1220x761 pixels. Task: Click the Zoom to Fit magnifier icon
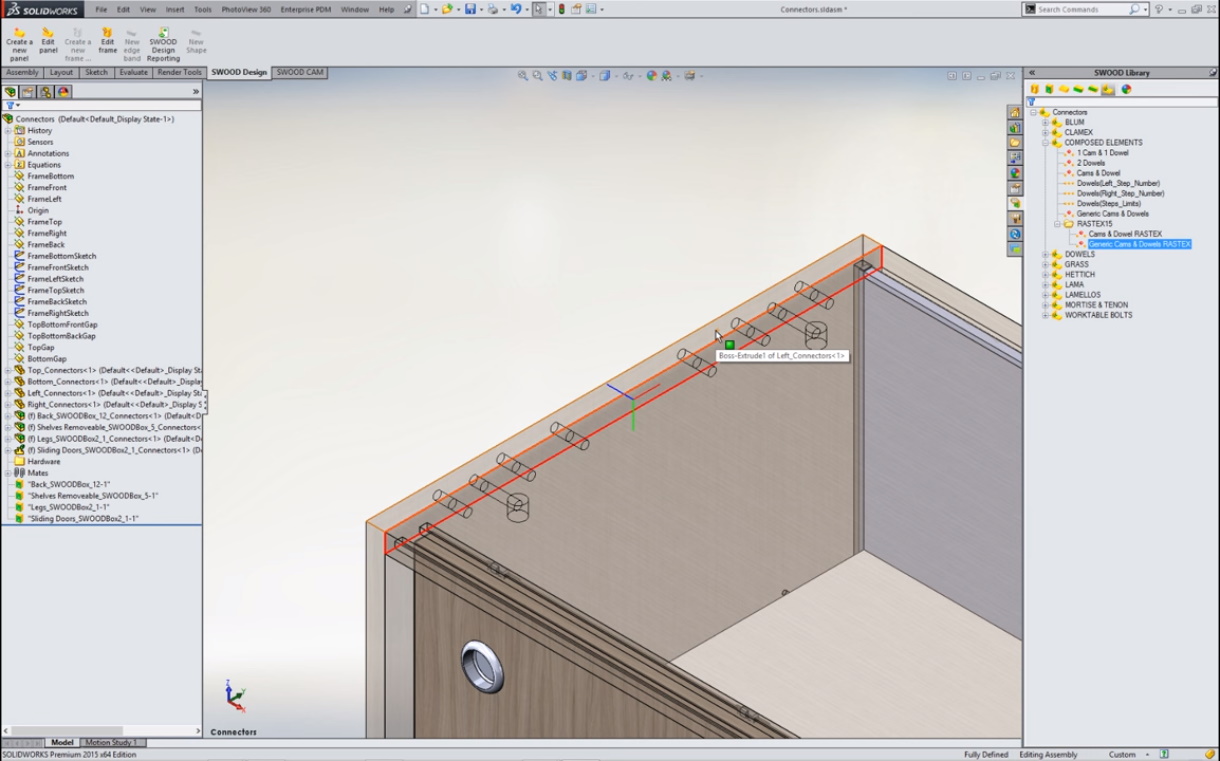pos(522,75)
